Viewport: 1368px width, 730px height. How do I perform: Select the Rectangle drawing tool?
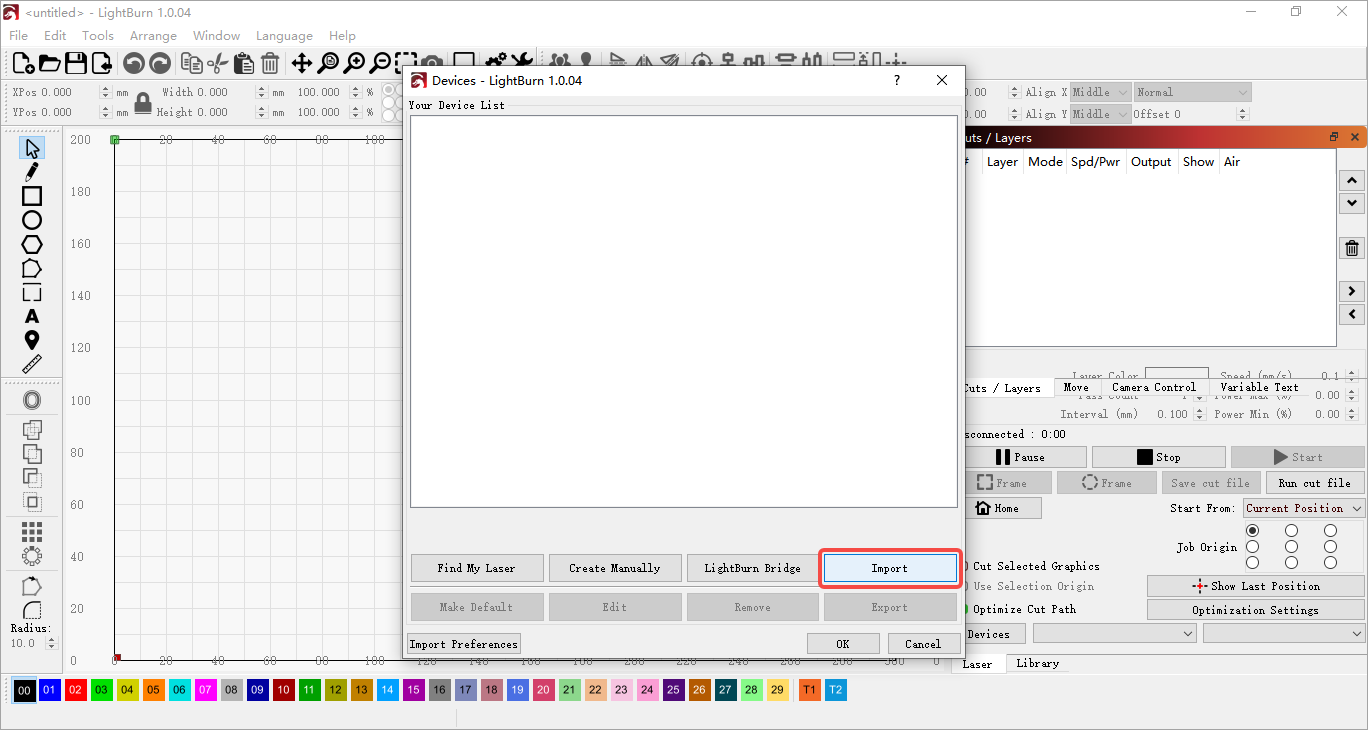point(32,196)
